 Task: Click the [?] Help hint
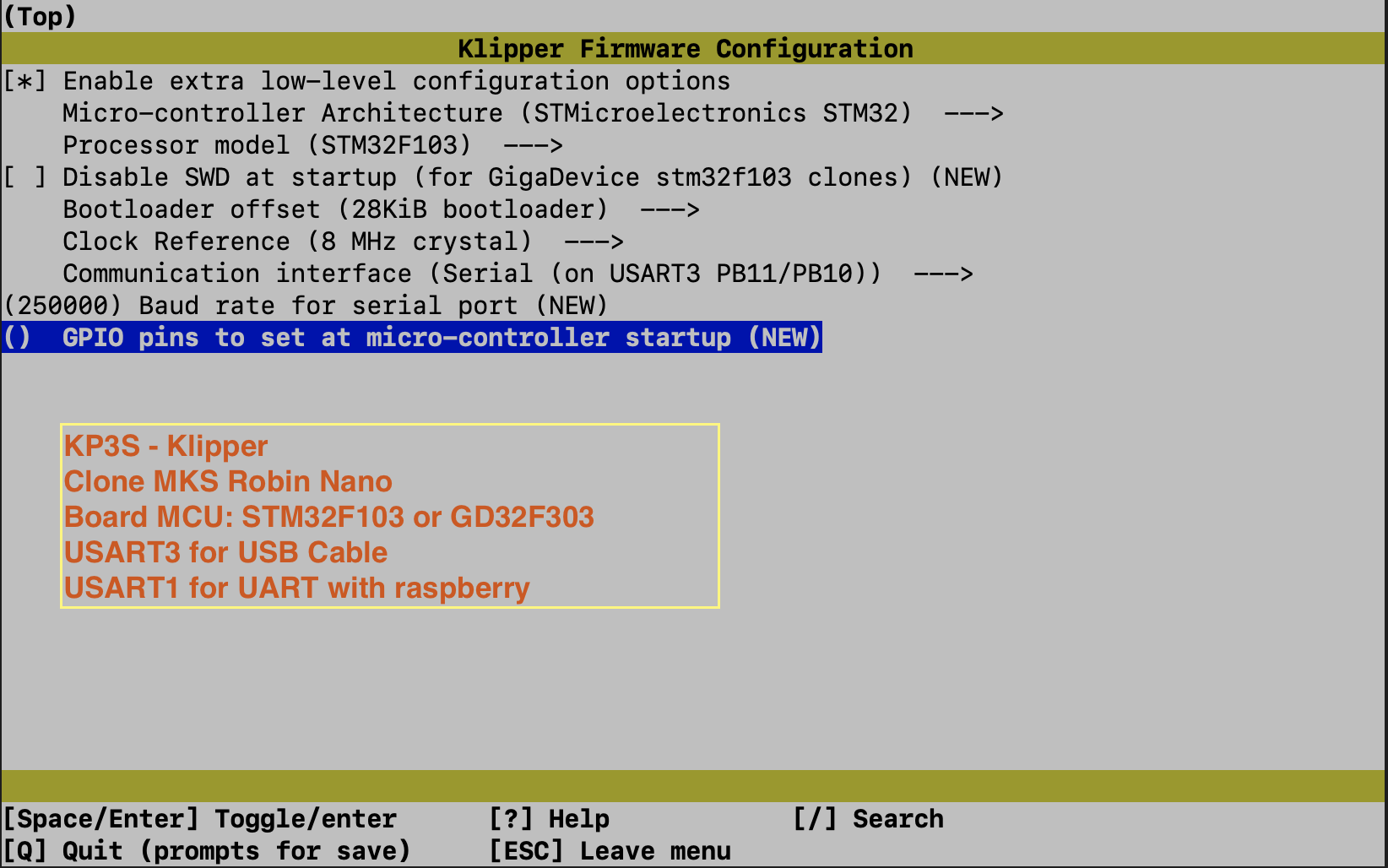[x=550, y=819]
